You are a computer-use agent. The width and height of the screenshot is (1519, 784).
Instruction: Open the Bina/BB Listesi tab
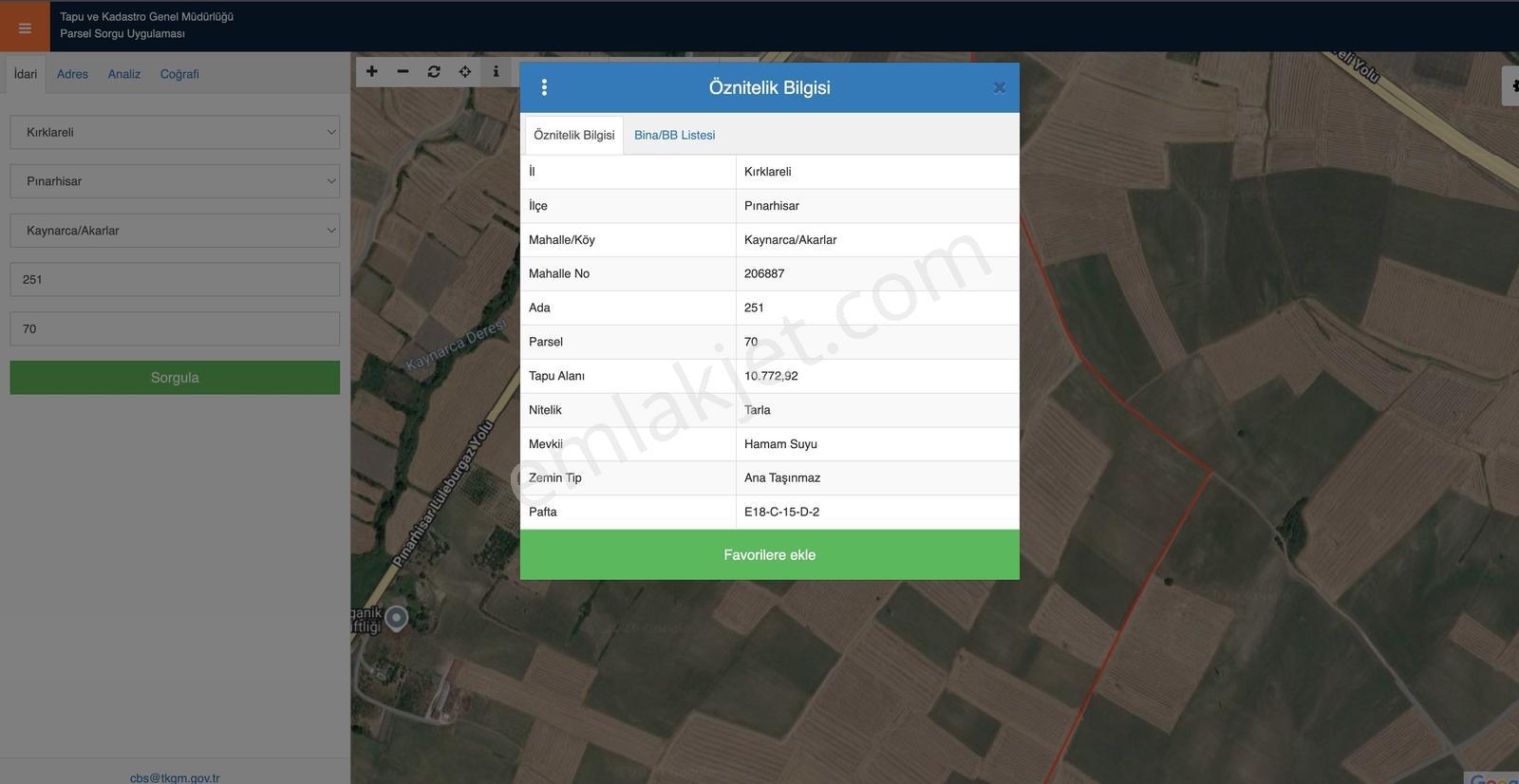(x=675, y=135)
